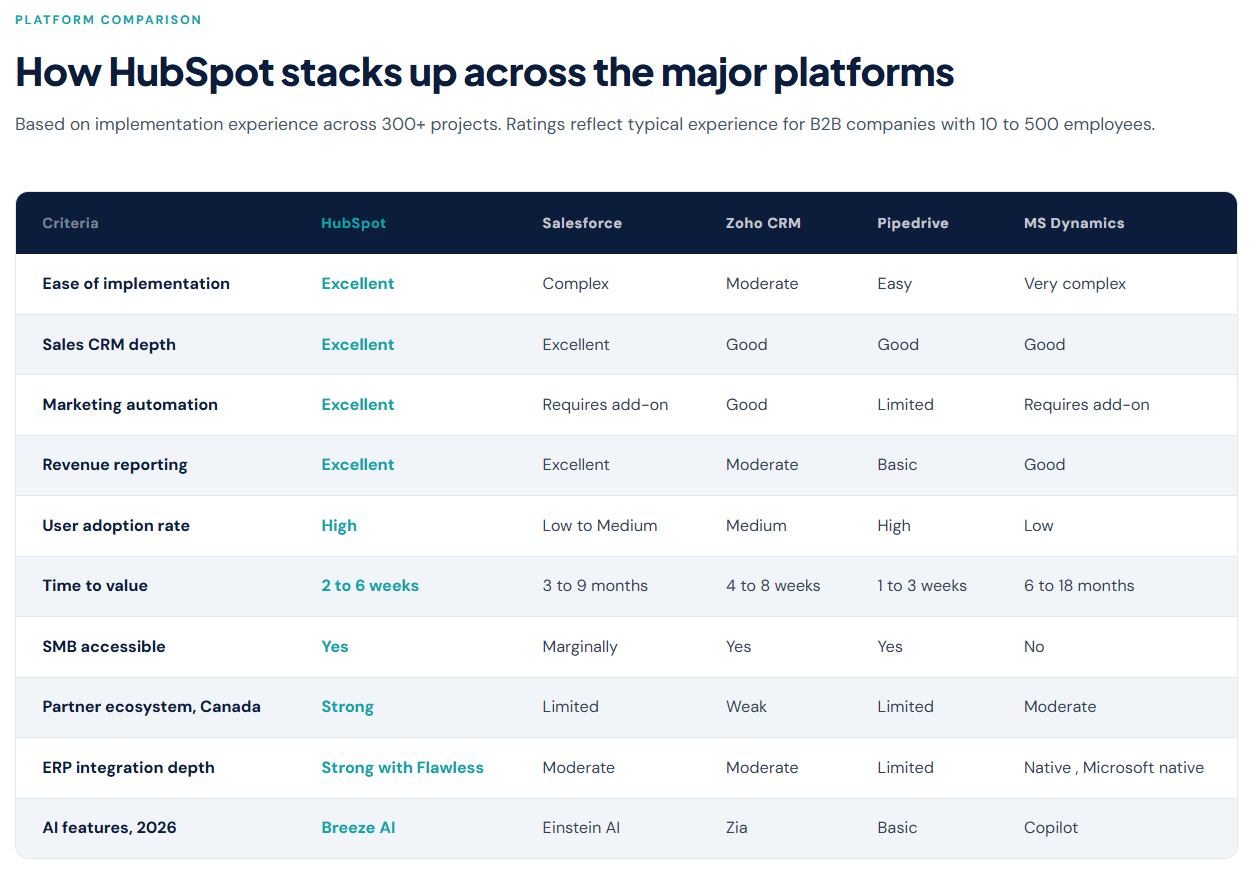1252x879 pixels.
Task: Click the HubSpot column header
Action: point(353,223)
